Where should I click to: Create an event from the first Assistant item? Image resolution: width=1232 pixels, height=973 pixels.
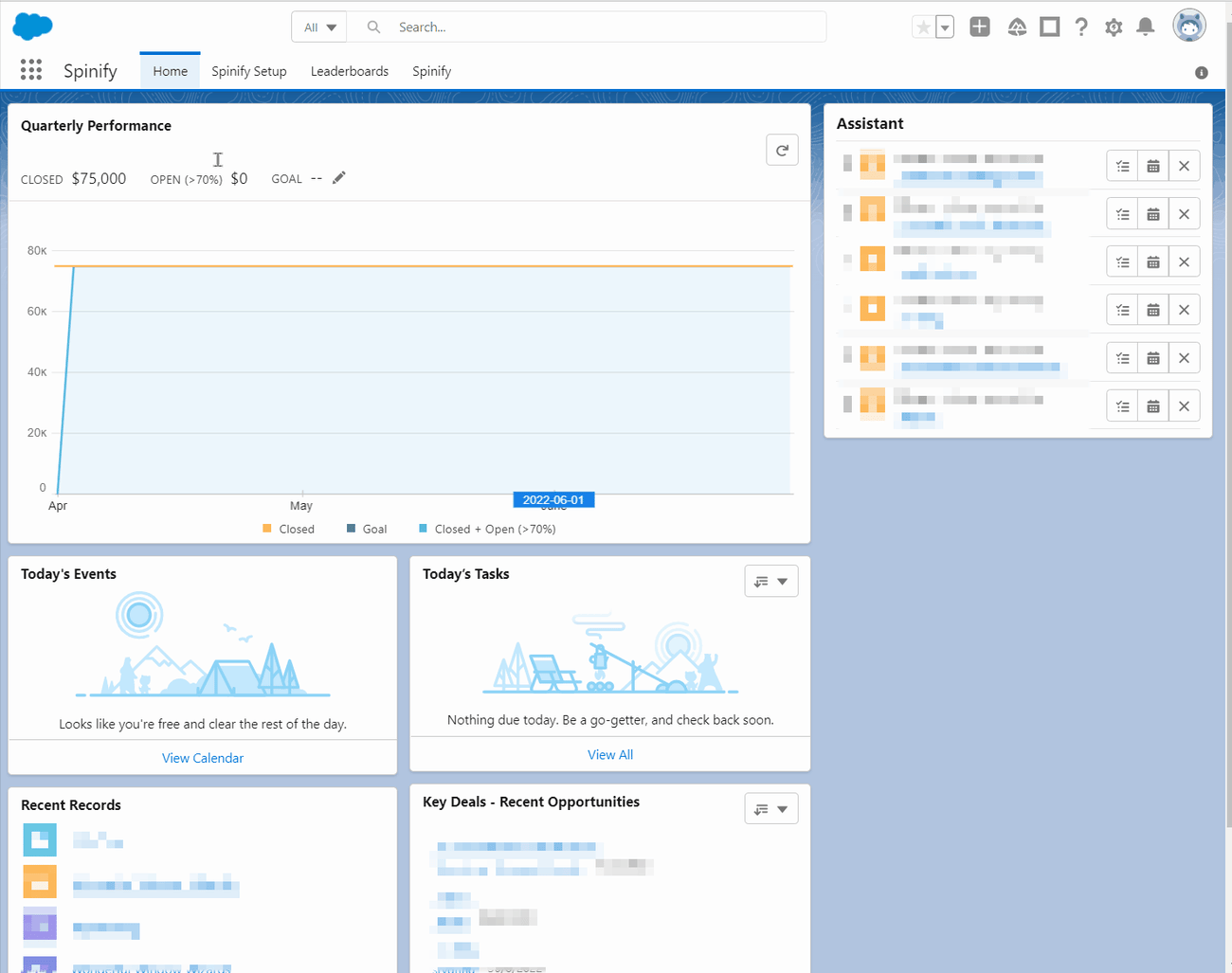[x=1153, y=166]
